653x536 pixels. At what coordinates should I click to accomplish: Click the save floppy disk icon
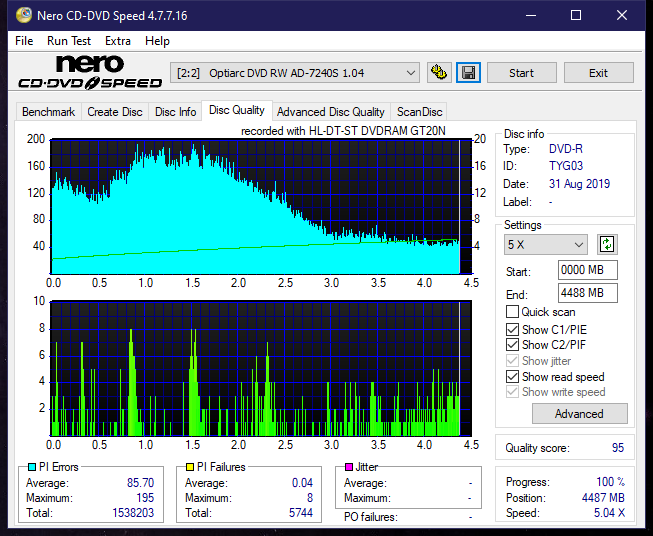(469, 73)
